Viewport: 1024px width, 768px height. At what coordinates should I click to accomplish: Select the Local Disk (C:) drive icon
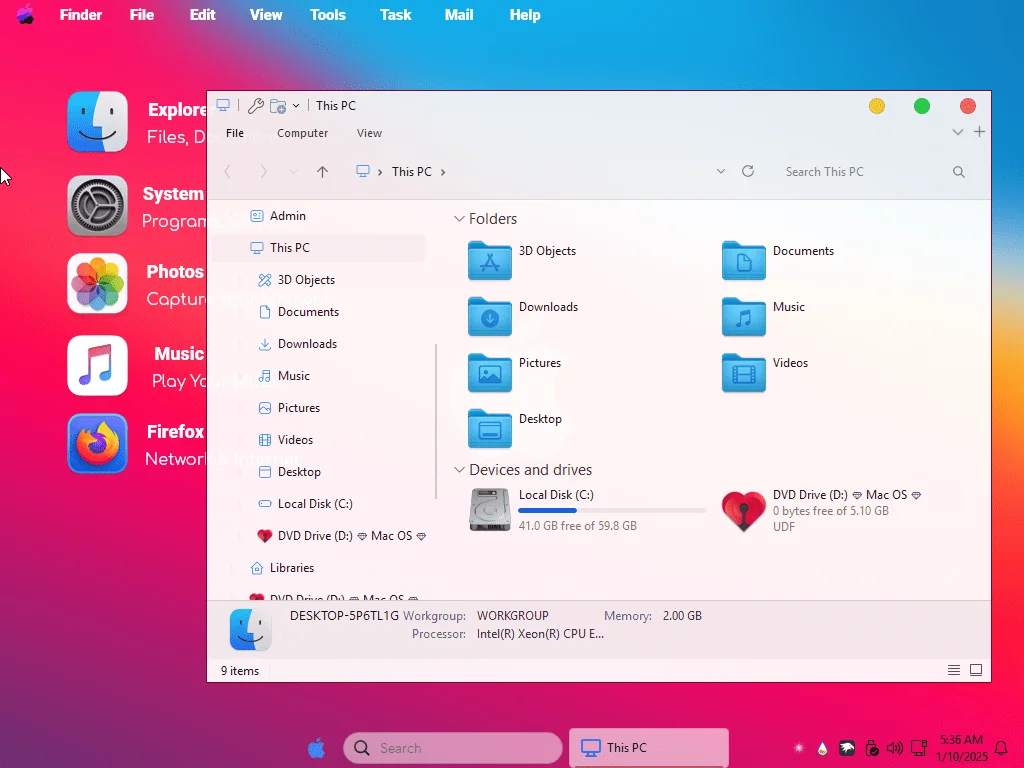(490, 510)
